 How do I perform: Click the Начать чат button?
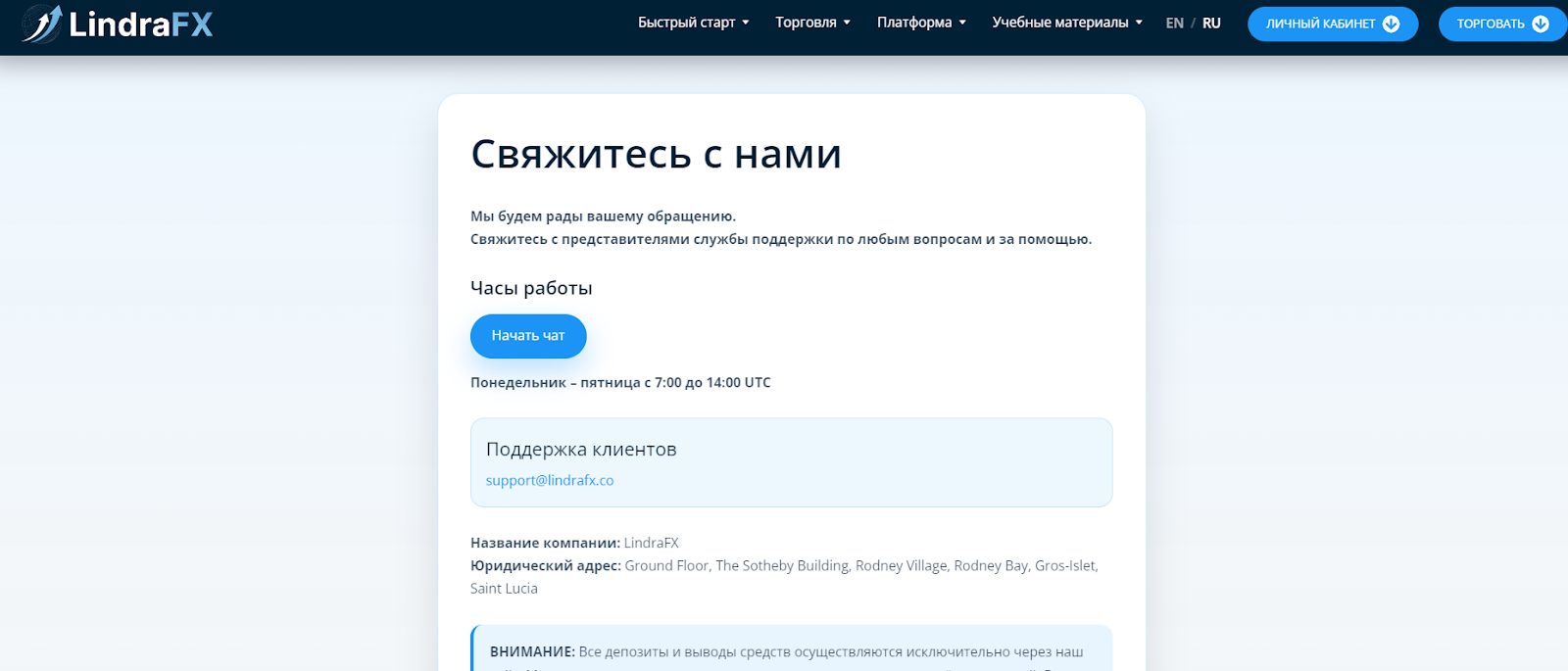[x=528, y=336]
